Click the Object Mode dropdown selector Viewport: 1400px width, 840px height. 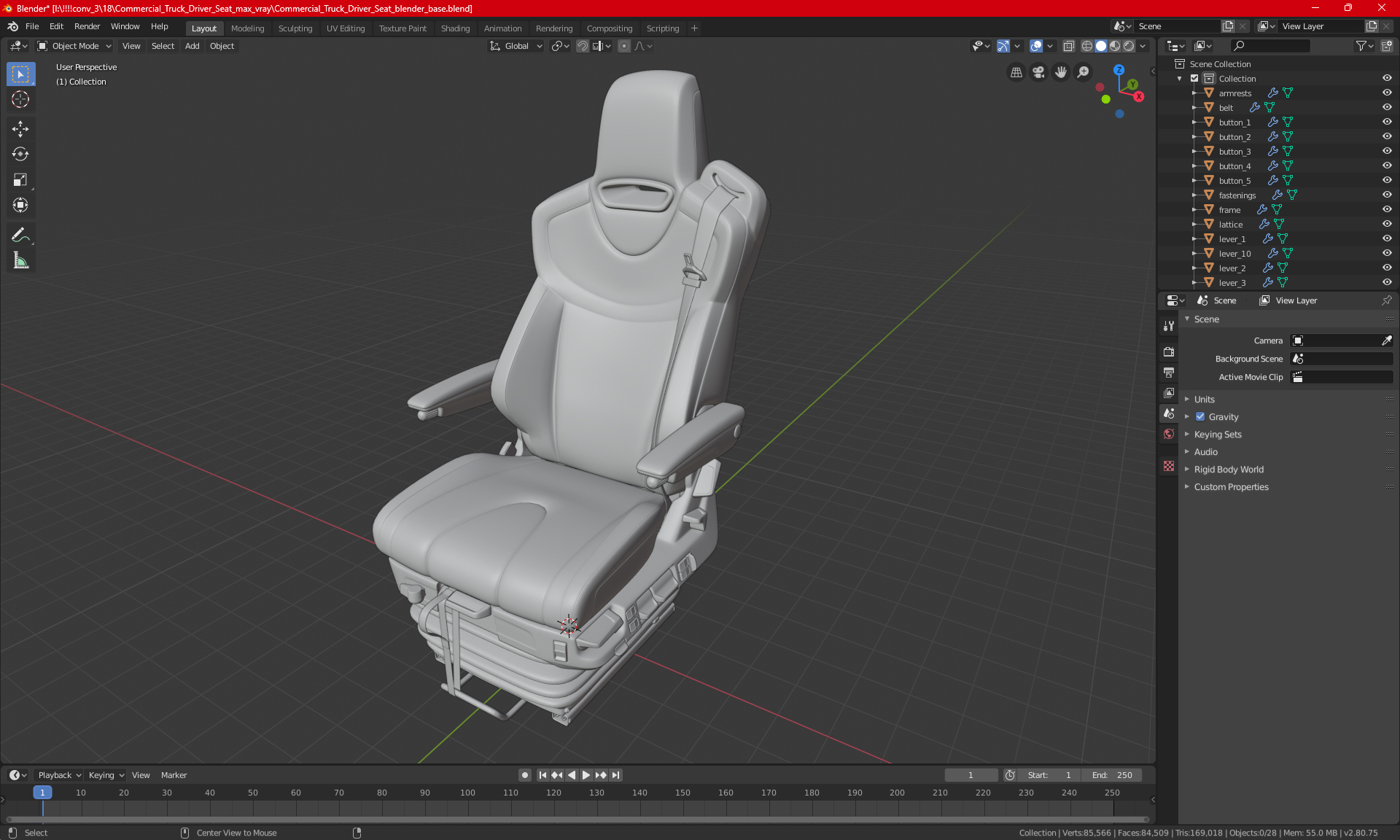point(75,46)
